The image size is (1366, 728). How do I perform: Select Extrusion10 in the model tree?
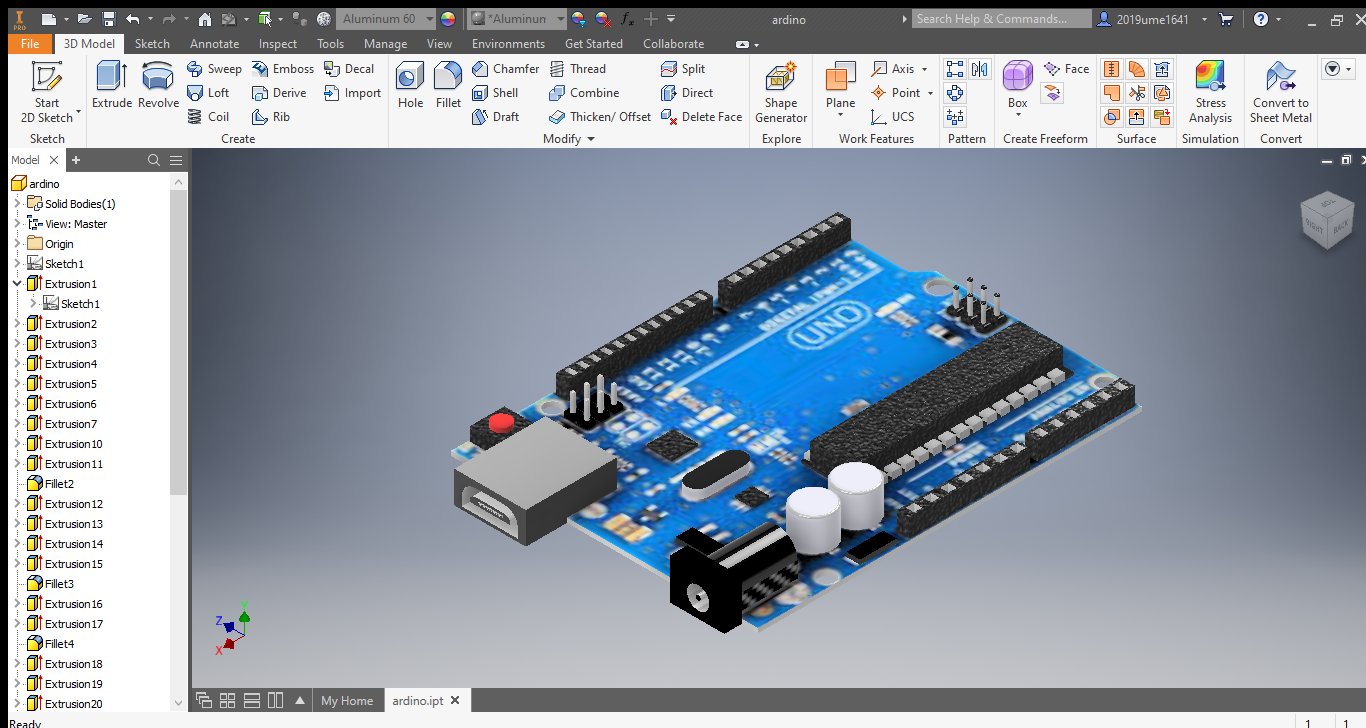point(73,444)
